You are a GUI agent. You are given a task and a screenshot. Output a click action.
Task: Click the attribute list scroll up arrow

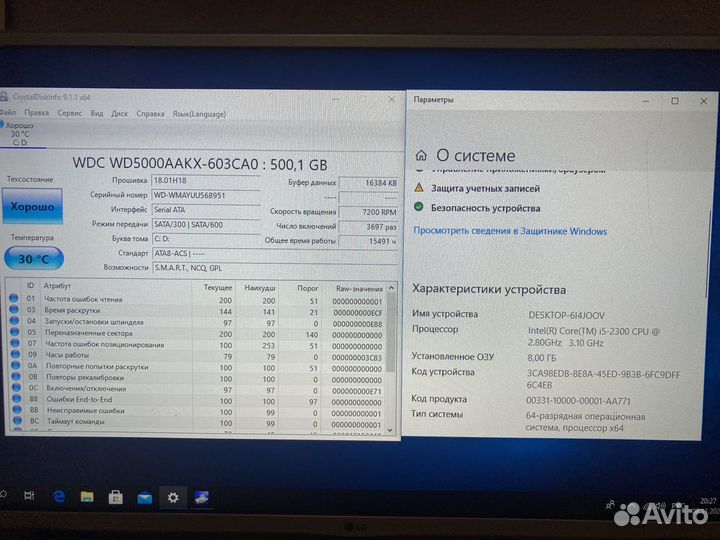(391, 287)
